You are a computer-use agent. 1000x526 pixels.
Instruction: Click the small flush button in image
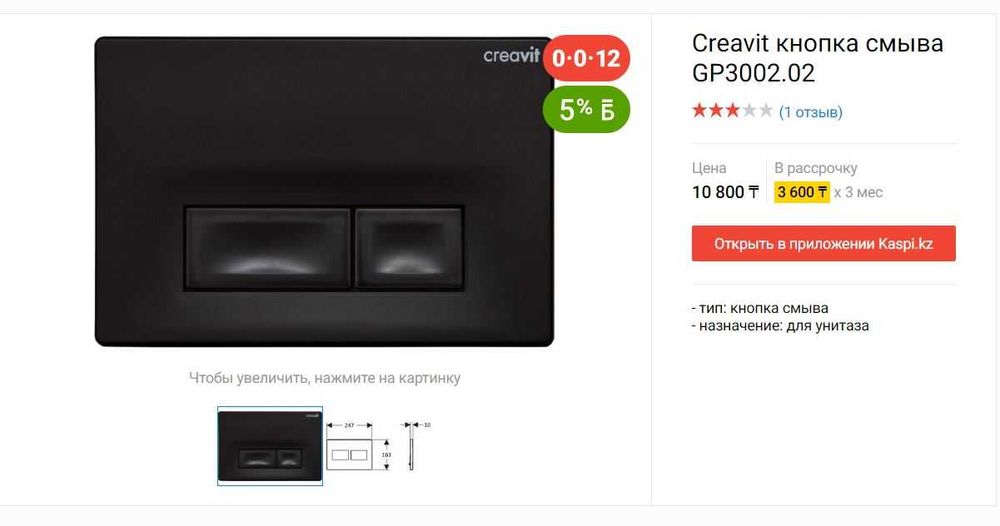(409, 247)
